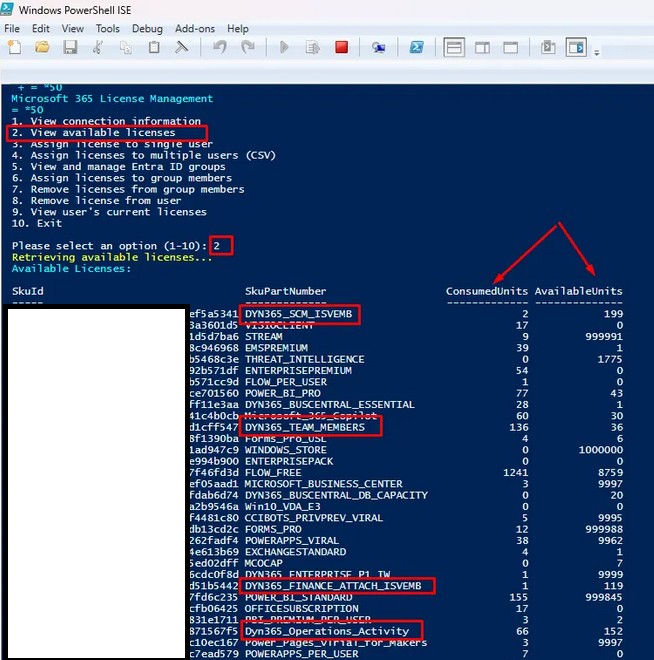The height and width of the screenshot is (660, 654).
Task: Open a script file with the folder icon
Action: (43, 47)
